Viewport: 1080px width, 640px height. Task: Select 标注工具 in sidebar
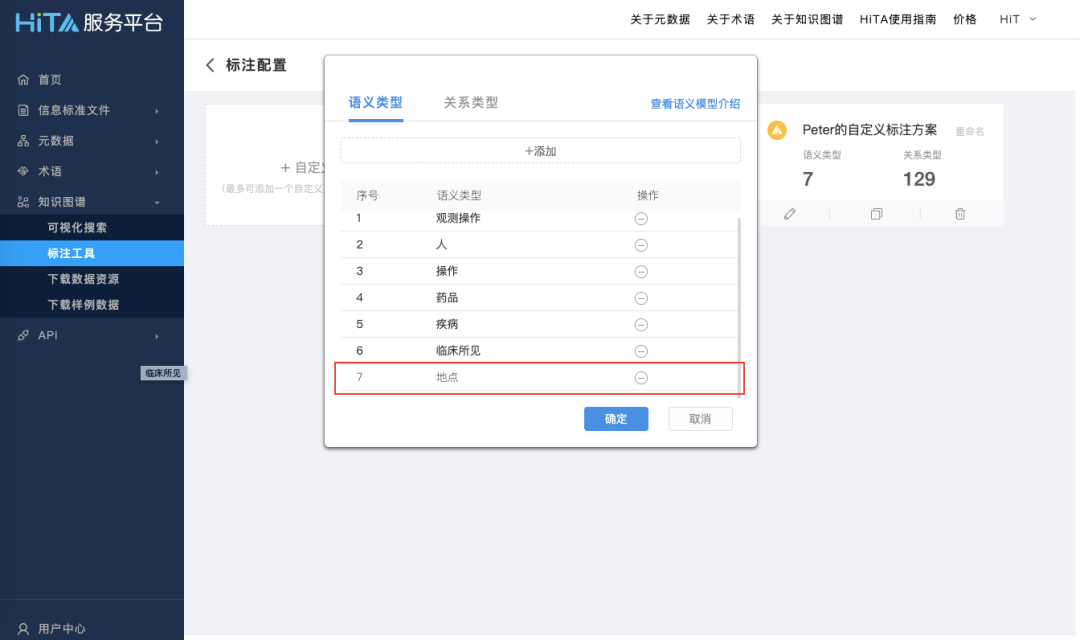point(92,253)
